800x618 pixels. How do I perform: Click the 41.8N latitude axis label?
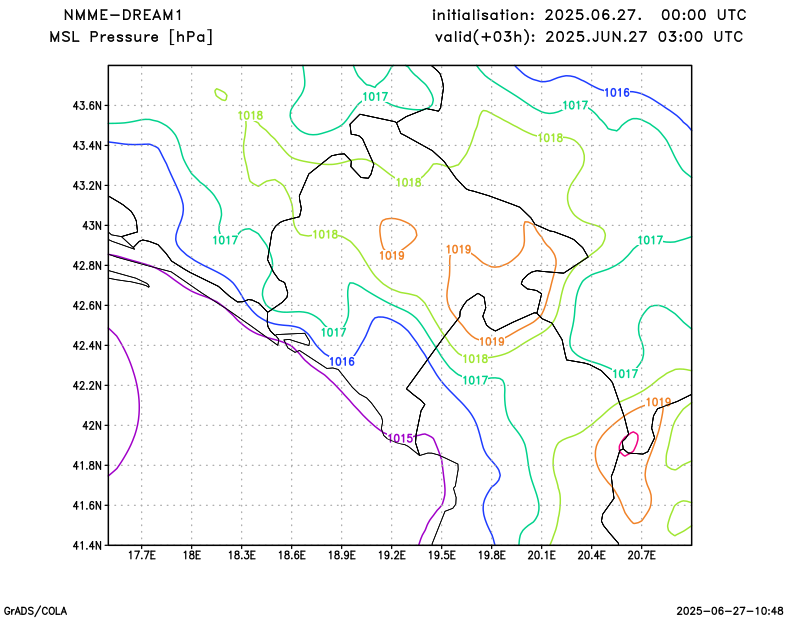(x=87, y=465)
